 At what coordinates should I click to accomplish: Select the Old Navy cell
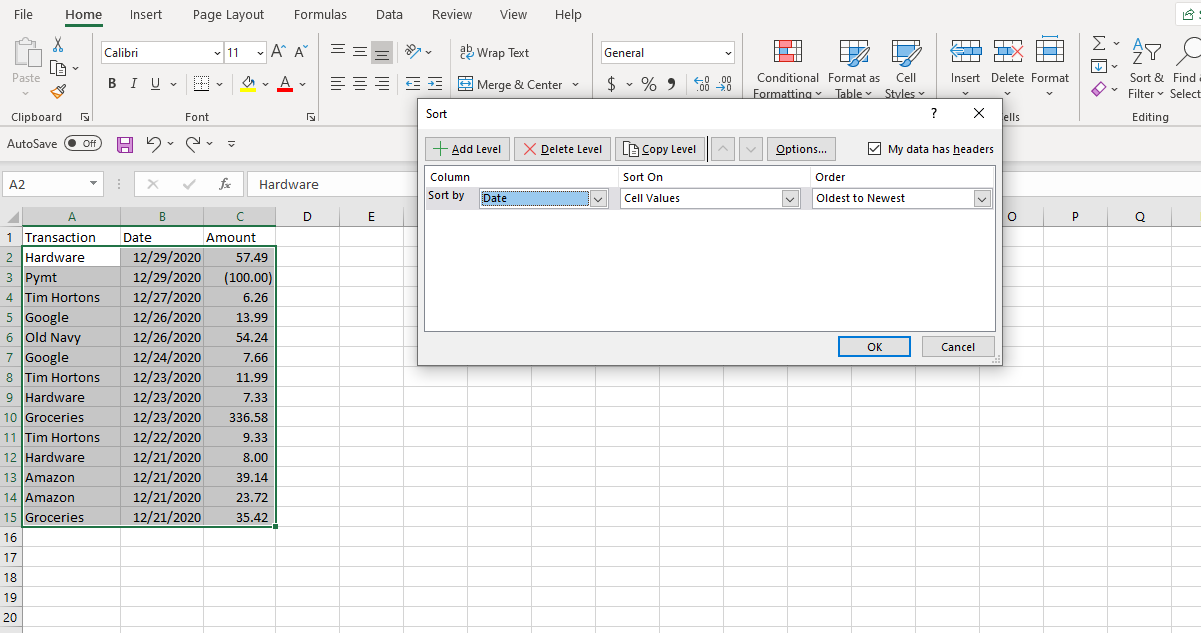[x=71, y=337]
